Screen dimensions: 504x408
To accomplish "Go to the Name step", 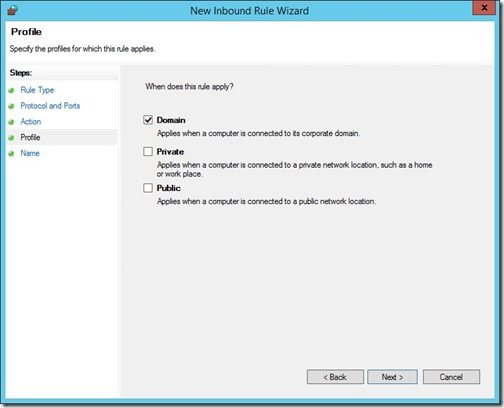I will click(30, 153).
